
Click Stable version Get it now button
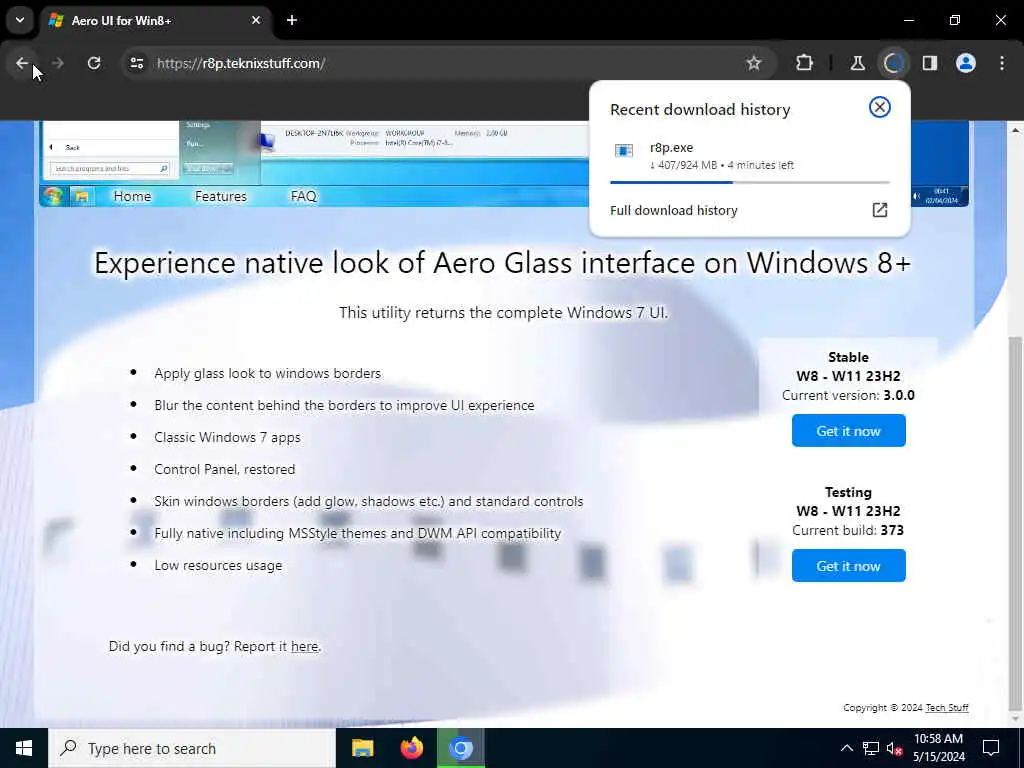848,430
